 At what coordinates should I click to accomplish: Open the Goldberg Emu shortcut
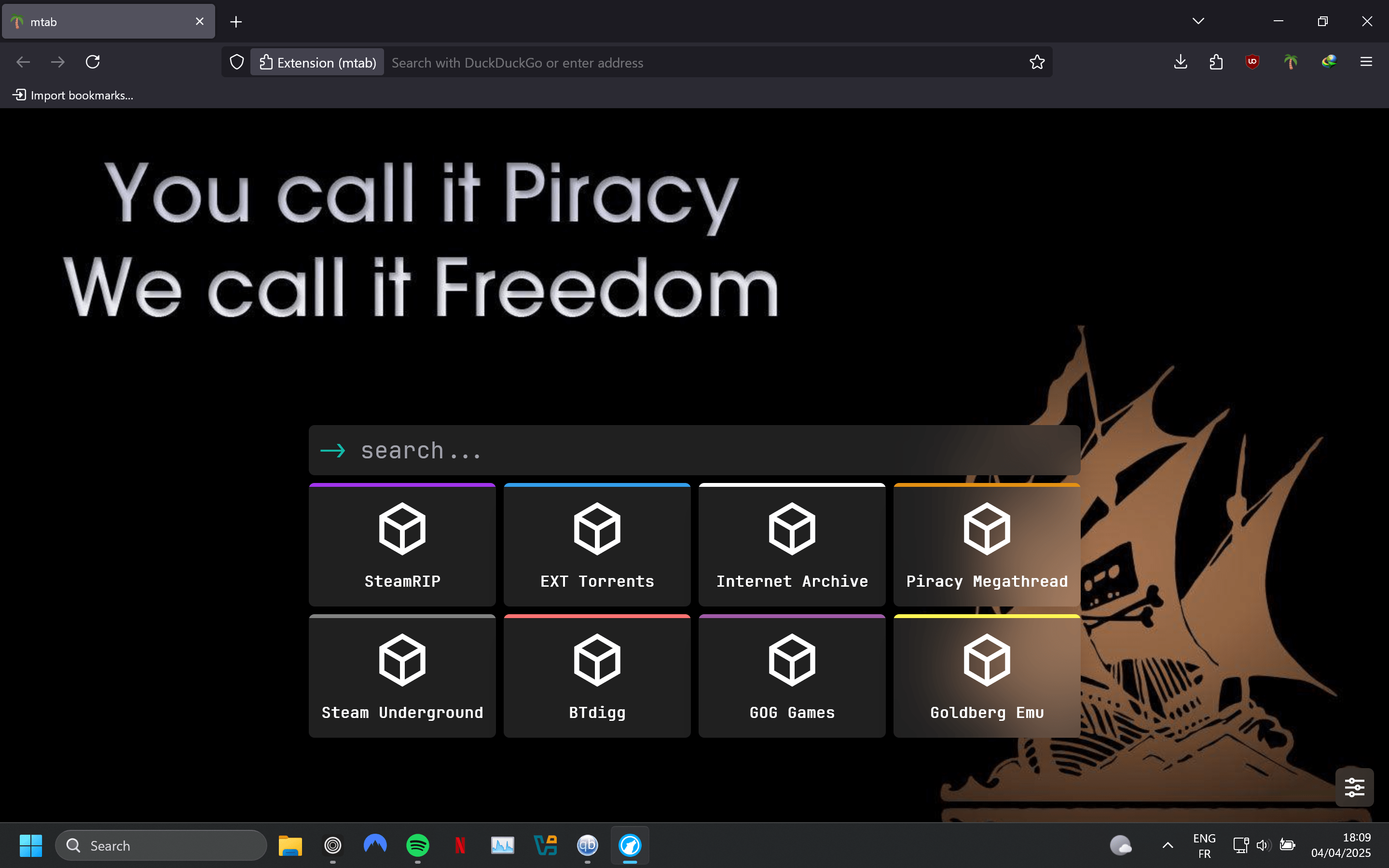point(986,676)
